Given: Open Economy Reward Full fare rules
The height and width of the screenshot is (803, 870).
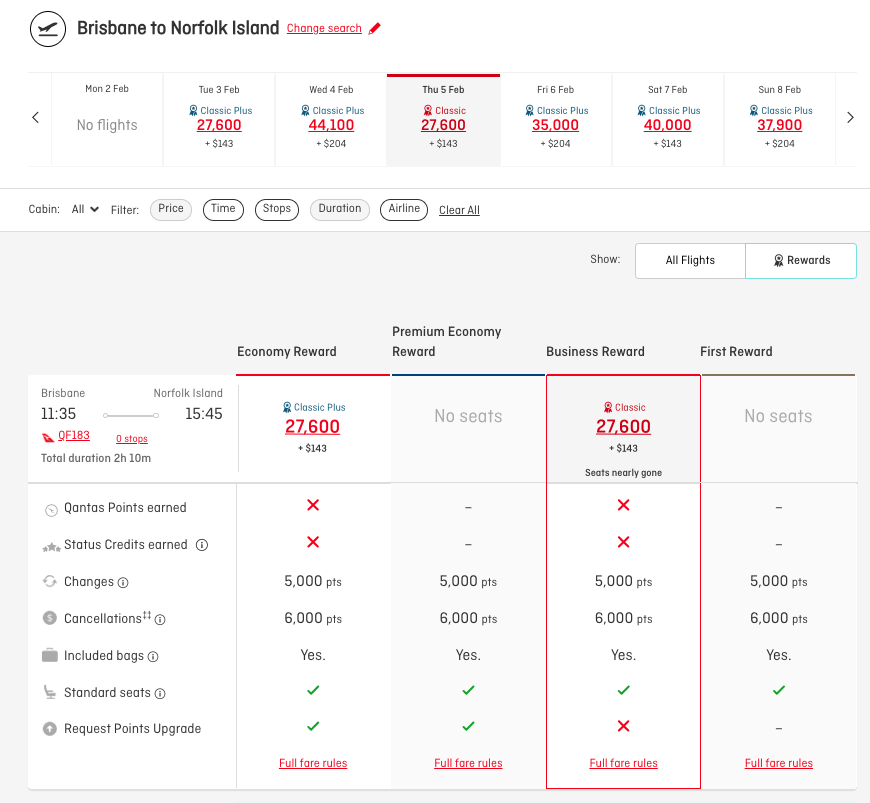Looking at the screenshot, I should coord(313,763).
